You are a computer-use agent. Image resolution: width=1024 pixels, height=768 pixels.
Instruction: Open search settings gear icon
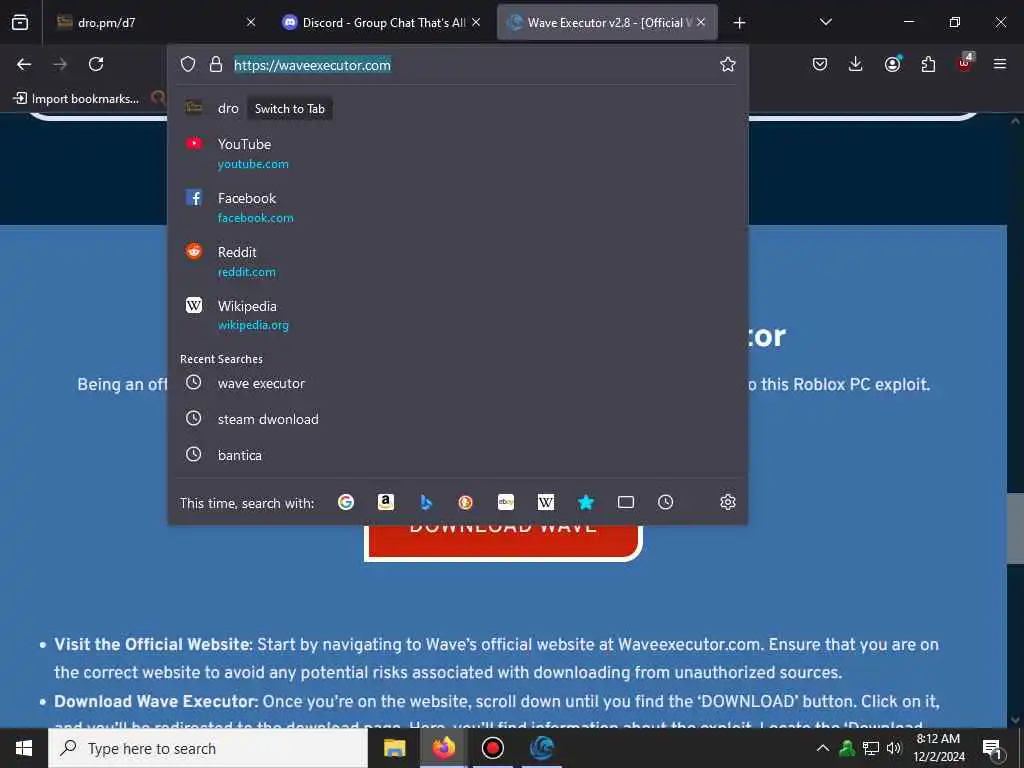pos(728,502)
